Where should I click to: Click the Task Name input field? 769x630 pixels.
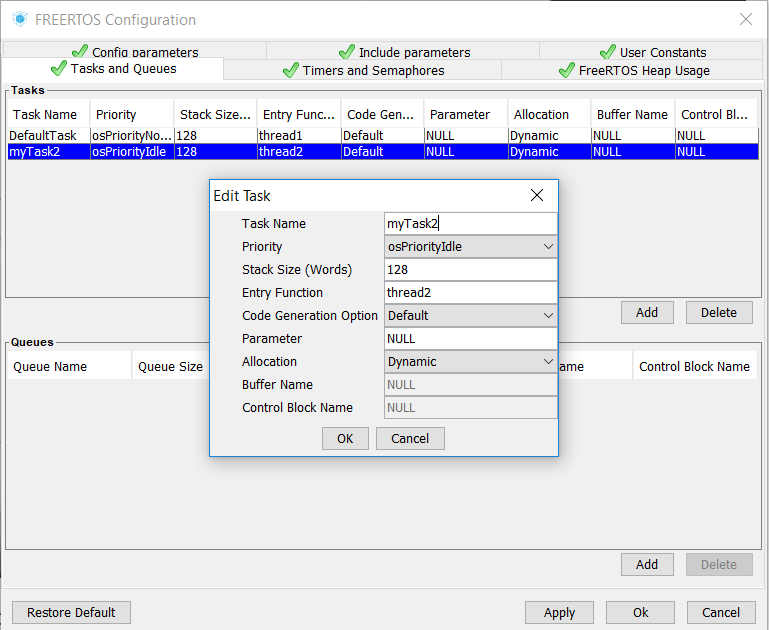(x=471, y=224)
